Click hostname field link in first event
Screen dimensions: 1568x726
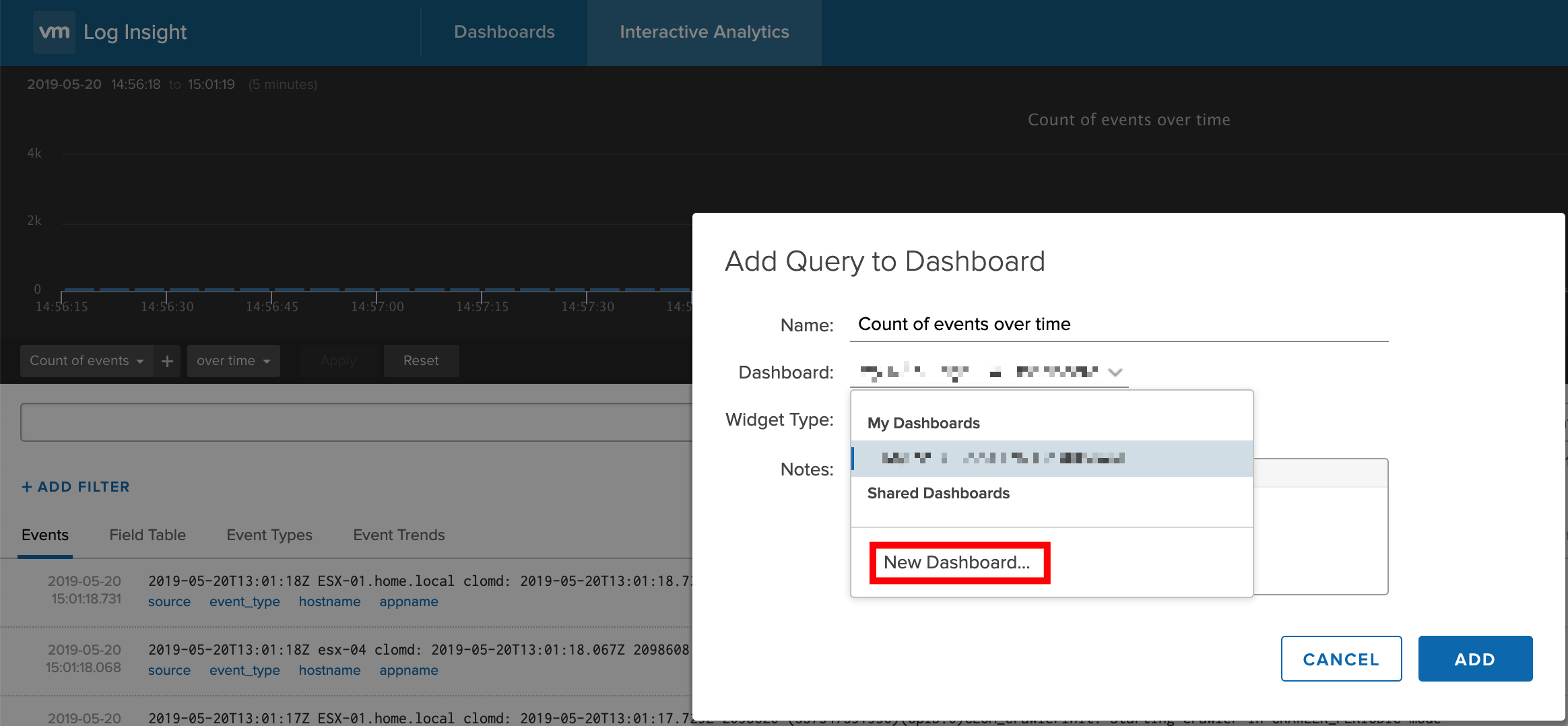329,602
